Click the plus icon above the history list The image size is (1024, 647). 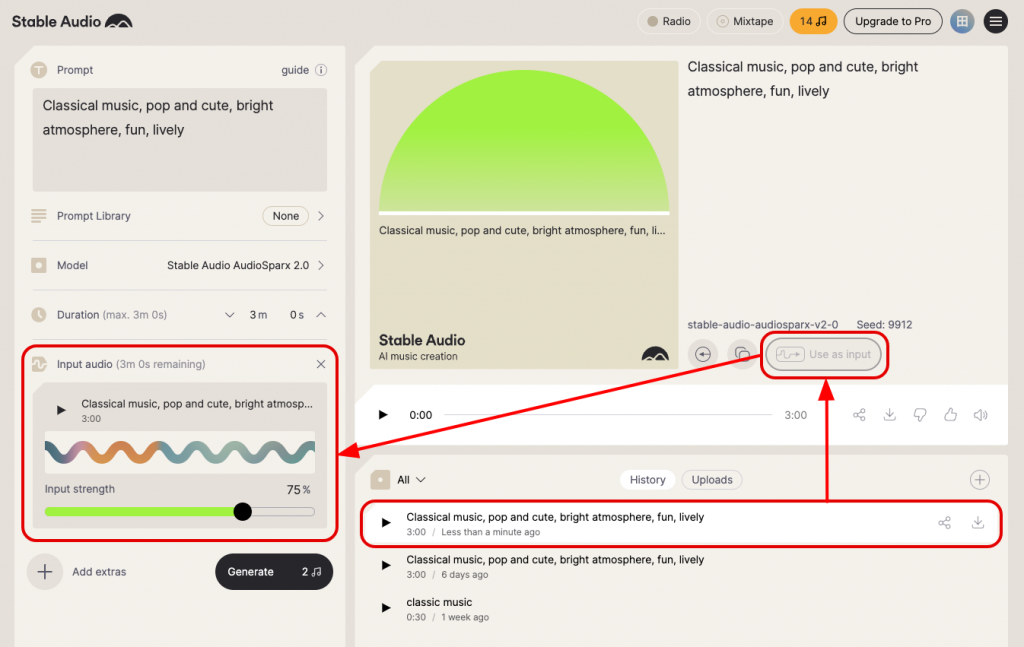click(x=980, y=480)
